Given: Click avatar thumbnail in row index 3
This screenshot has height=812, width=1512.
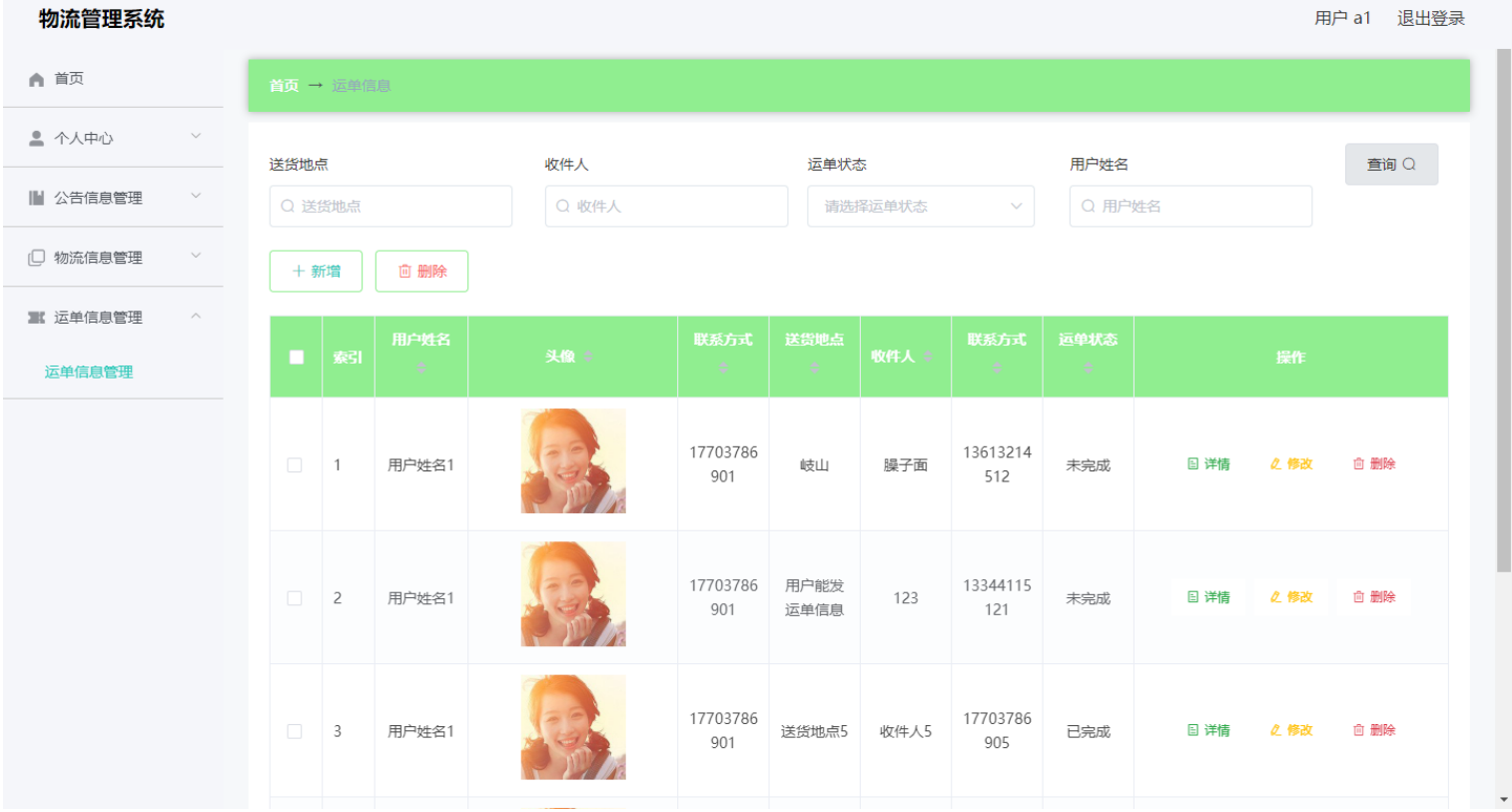Looking at the screenshot, I should click(x=573, y=728).
